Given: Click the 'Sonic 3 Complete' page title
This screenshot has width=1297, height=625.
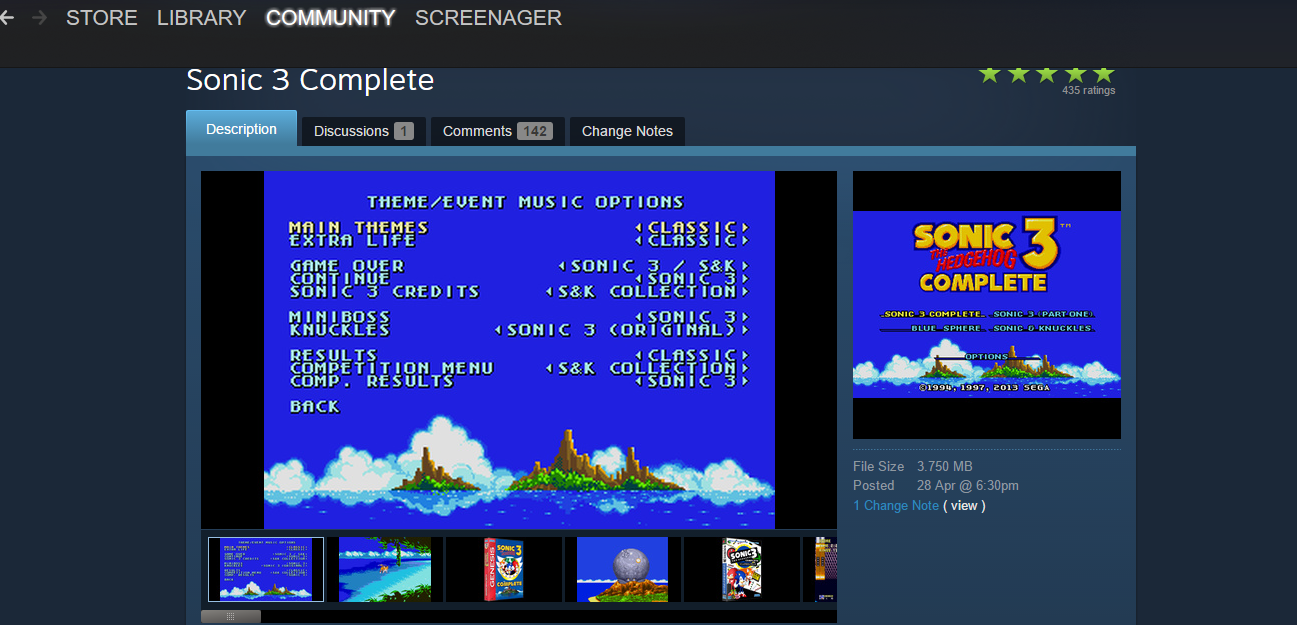Looking at the screenshot, I should [310, 80].
